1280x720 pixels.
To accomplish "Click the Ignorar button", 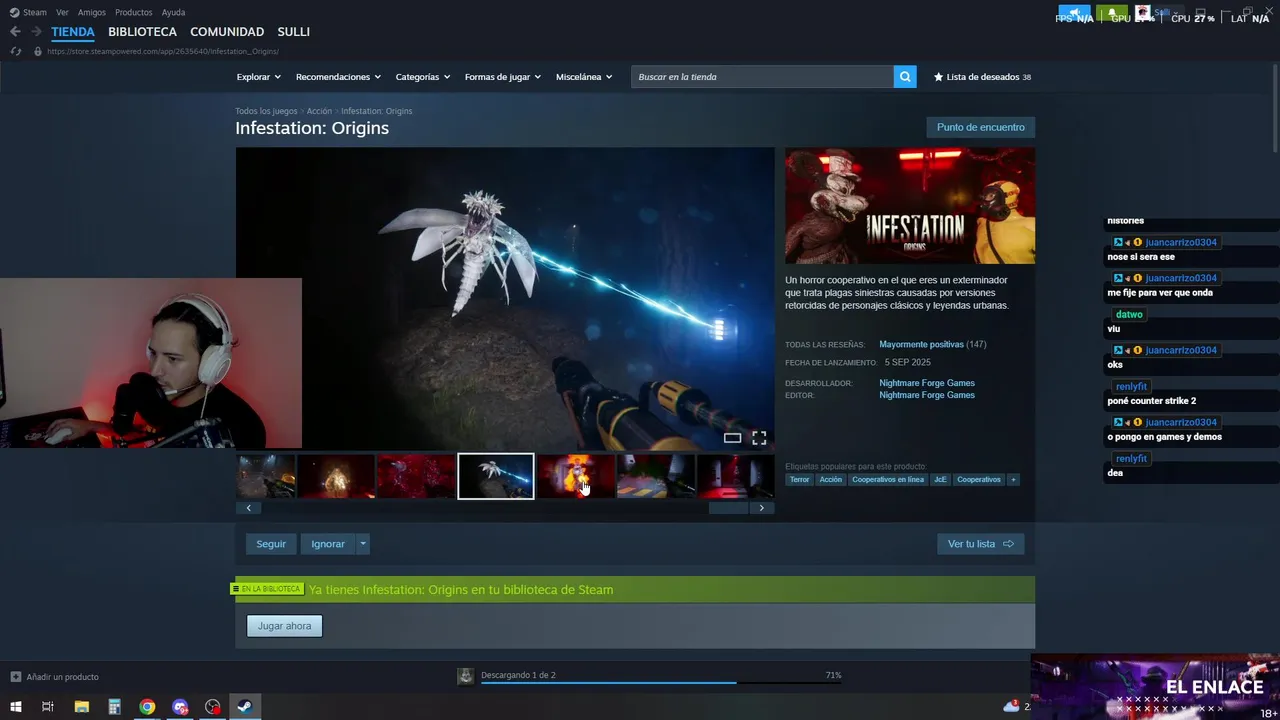I will (328, 544).
